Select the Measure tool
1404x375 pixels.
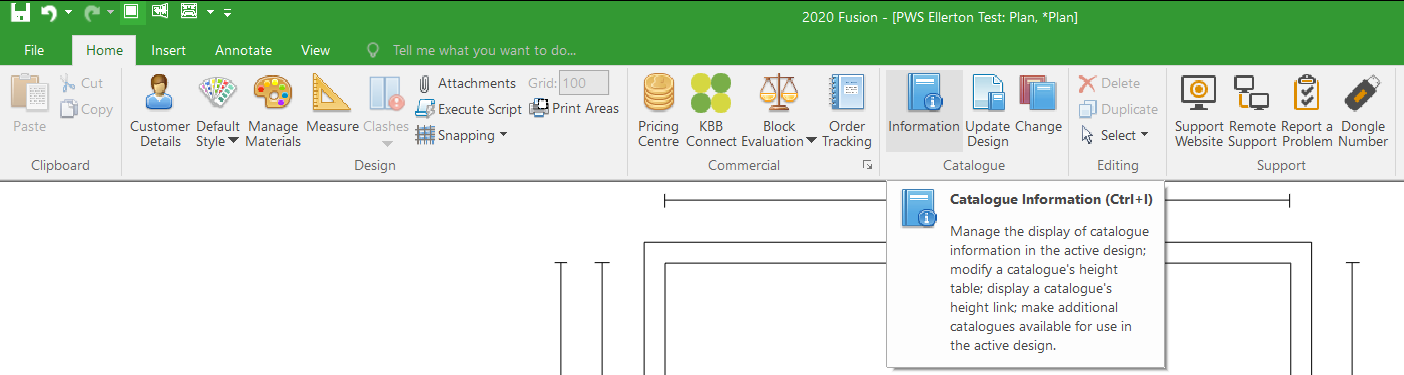pyautogui.click(x=332, y=105)
